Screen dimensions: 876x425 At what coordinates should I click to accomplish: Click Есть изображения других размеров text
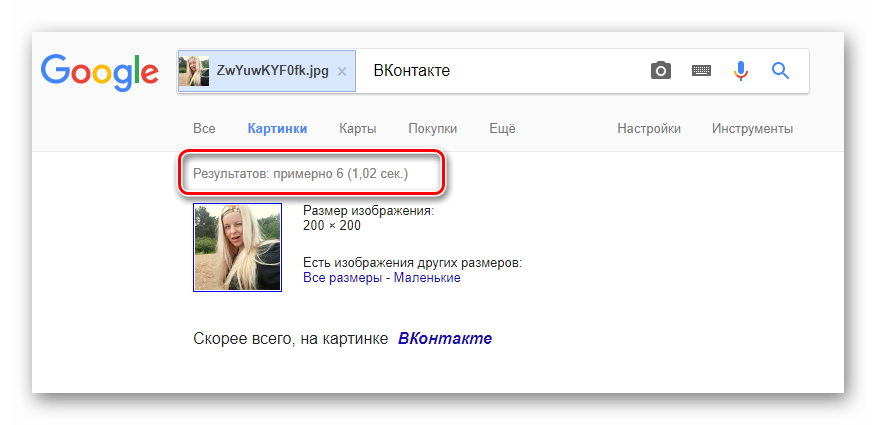[412, 263]
